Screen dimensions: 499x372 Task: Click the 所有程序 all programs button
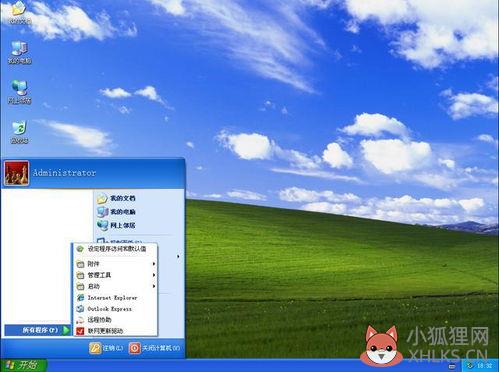(38, 330)
